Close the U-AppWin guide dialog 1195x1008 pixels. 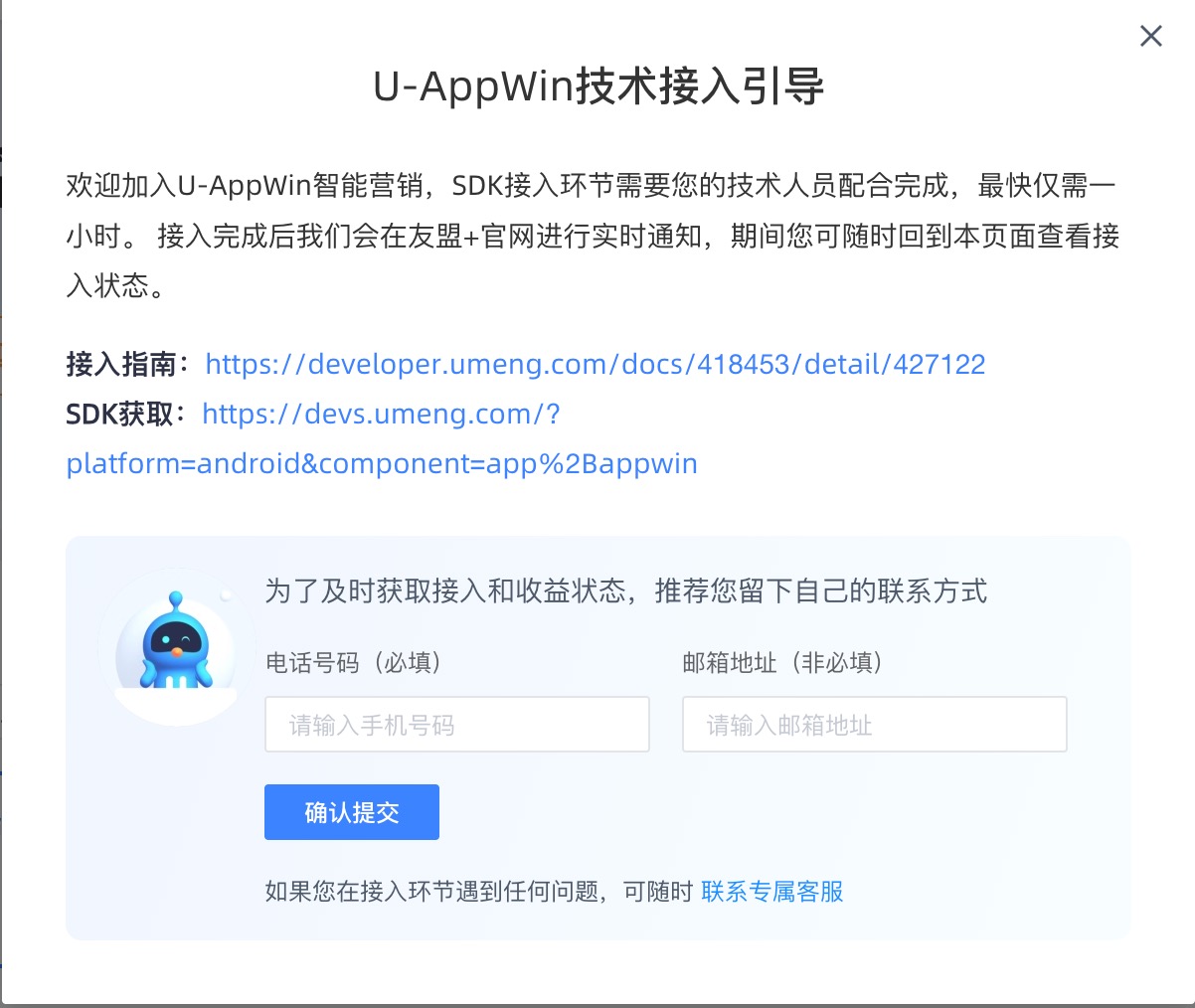click(1150, 37)
